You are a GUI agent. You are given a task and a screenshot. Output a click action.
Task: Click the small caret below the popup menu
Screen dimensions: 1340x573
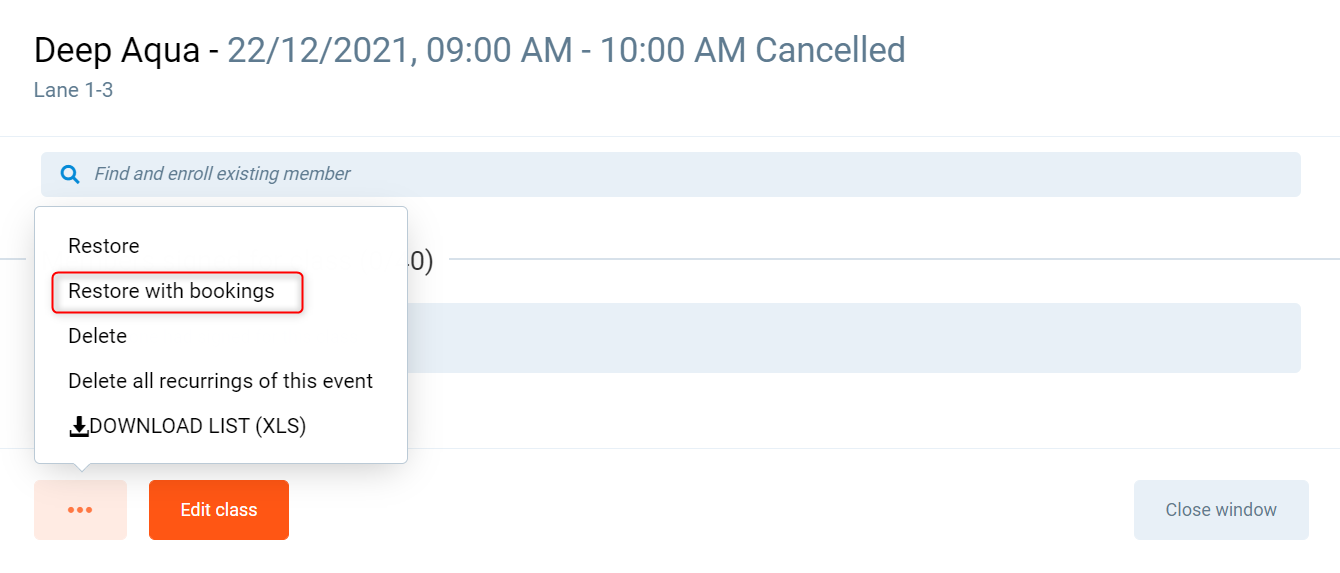[x=81, y=467]
